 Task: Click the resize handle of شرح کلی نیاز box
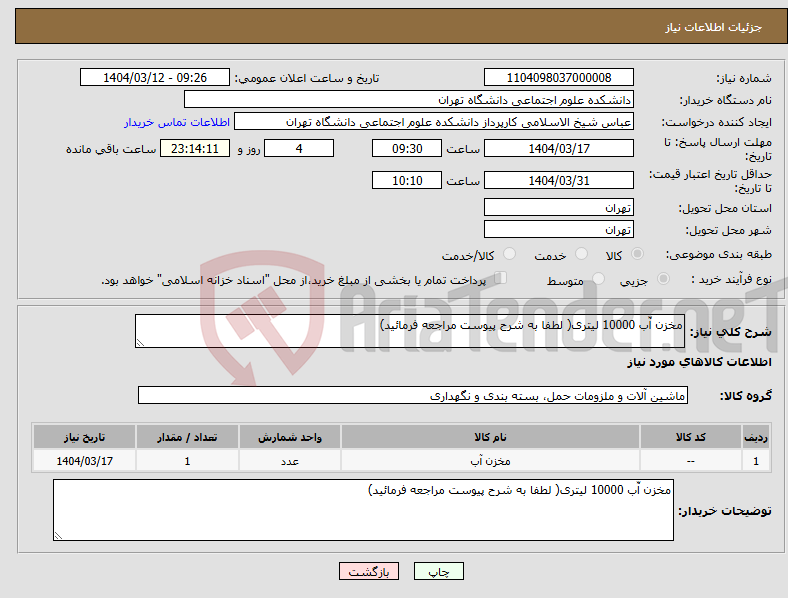(x=140, y=343)
